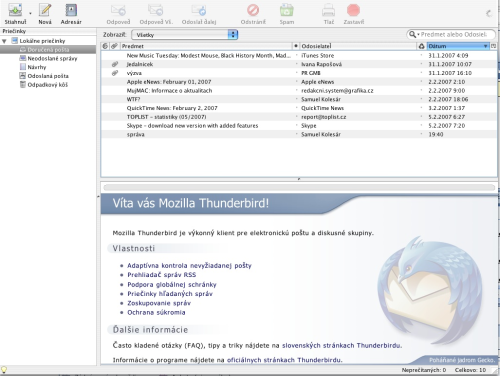Image resolution: width=500 pixels, height=376 pixels.
Task: Open the QuickTime News: February 2, 2007 message
Action: [x=172, y=108]
